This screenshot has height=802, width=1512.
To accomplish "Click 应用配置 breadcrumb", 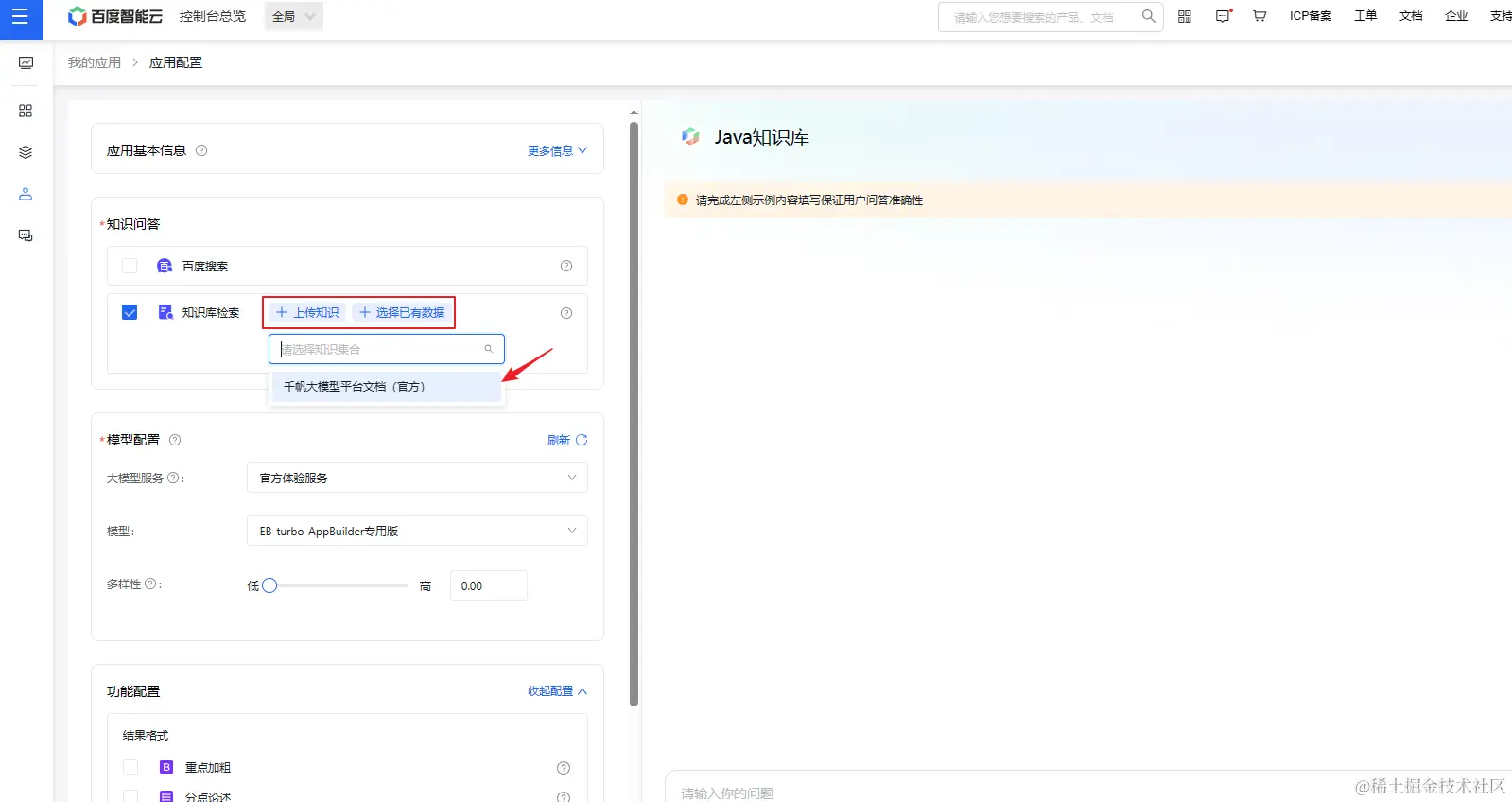I will (176, 62).
